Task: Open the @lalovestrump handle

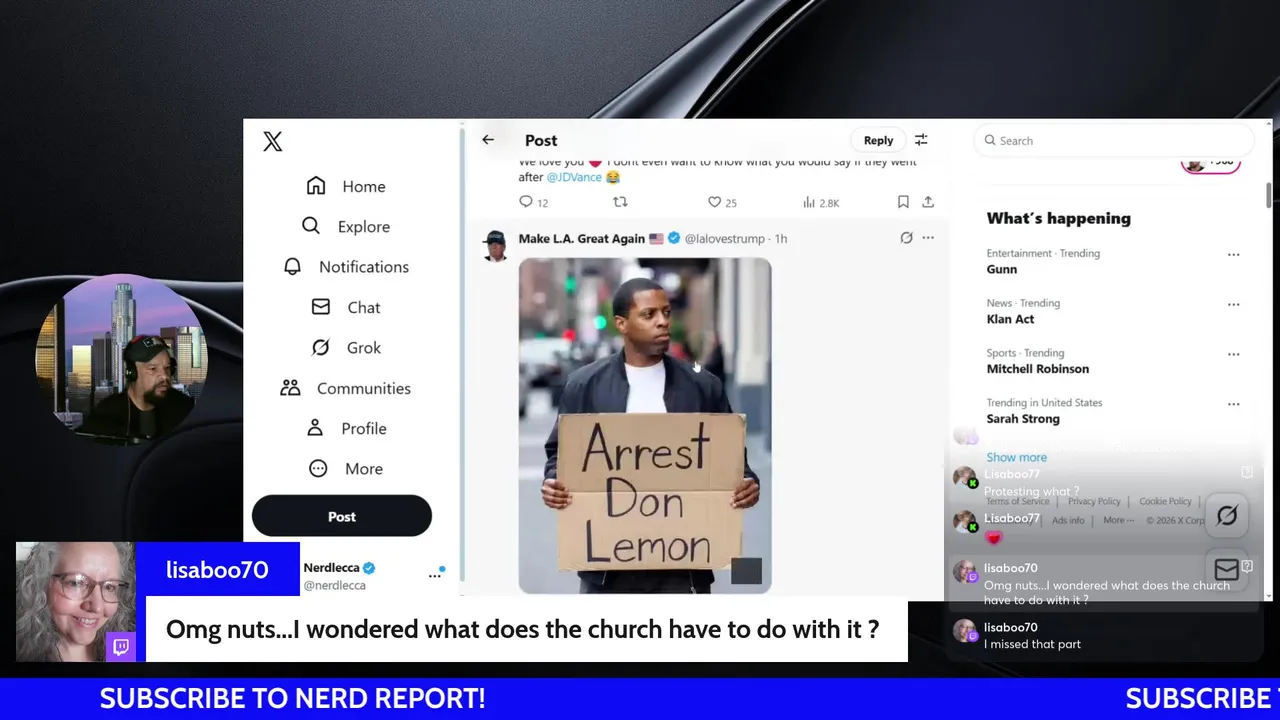Action: click(725, 238)
